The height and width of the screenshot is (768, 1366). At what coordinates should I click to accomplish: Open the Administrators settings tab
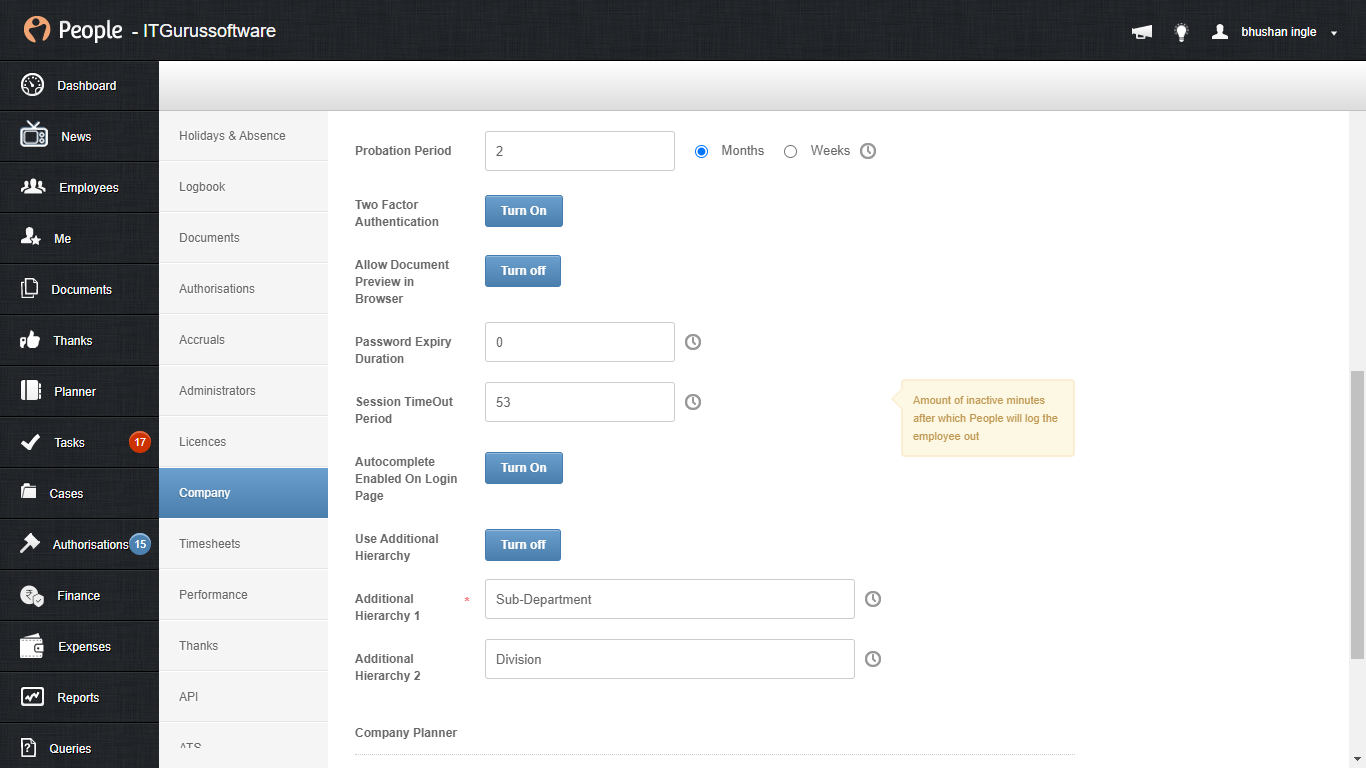[x=243, y=391]
